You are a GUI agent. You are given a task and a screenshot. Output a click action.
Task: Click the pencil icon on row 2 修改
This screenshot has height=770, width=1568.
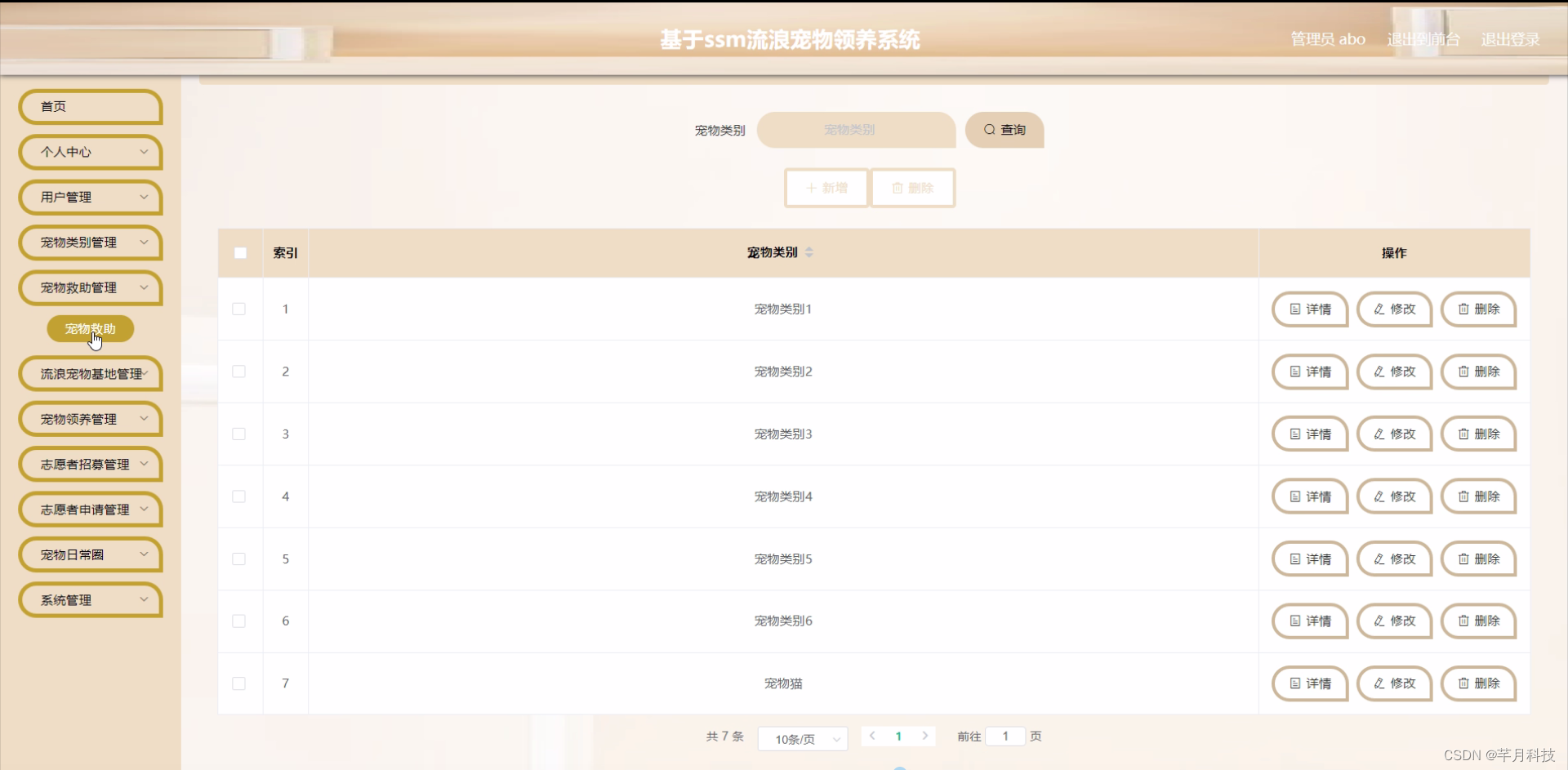click(x=1378, y=372)
